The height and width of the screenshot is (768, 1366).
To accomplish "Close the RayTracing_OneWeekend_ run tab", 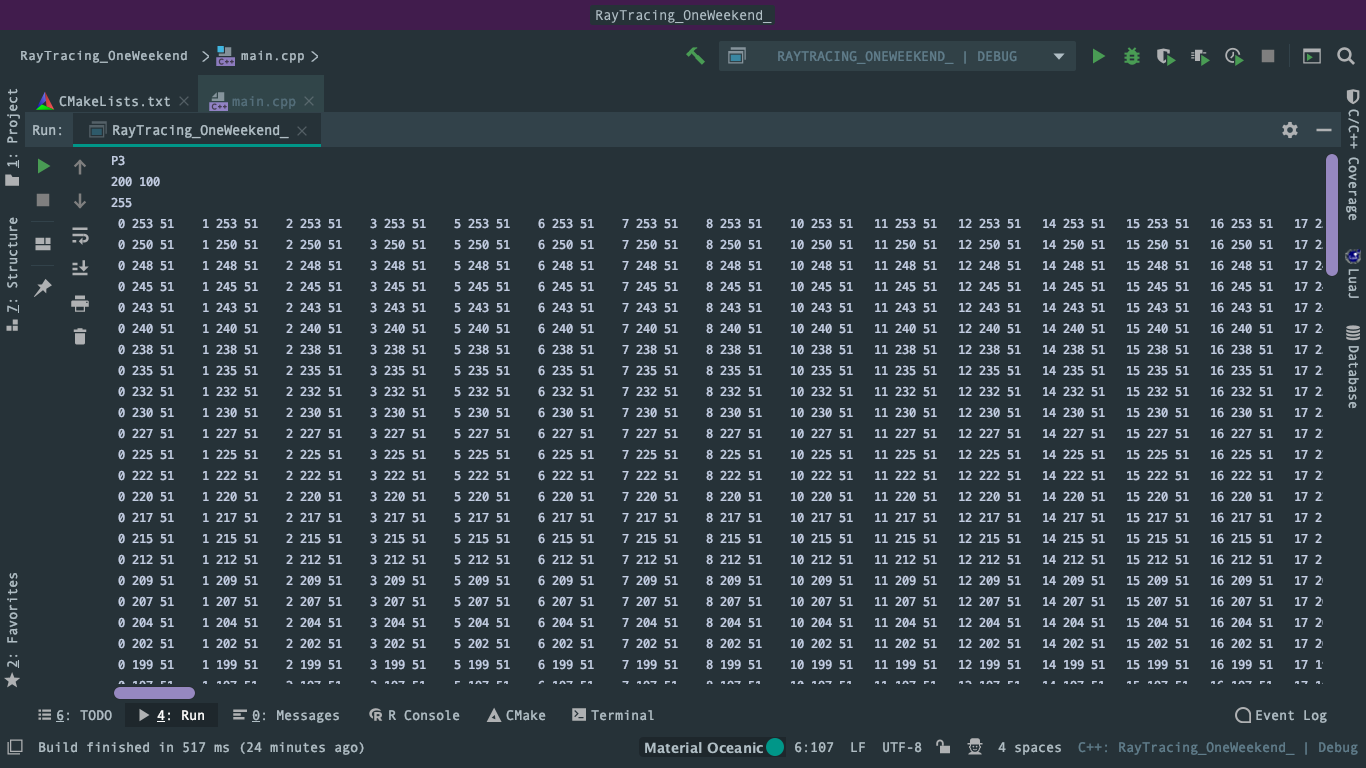I will coord(302,131).
